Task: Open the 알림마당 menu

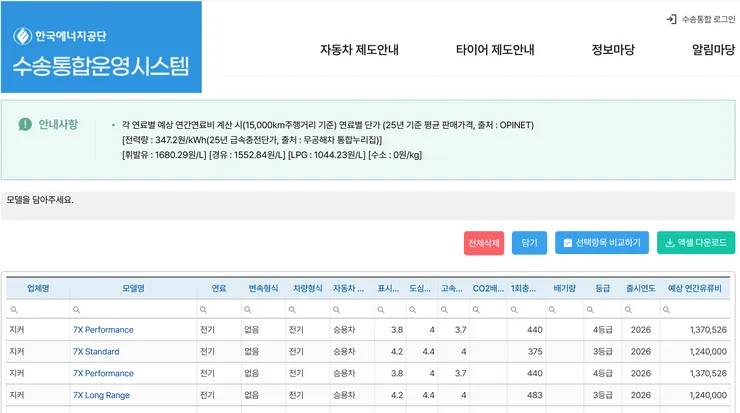Action: point(713,50)
